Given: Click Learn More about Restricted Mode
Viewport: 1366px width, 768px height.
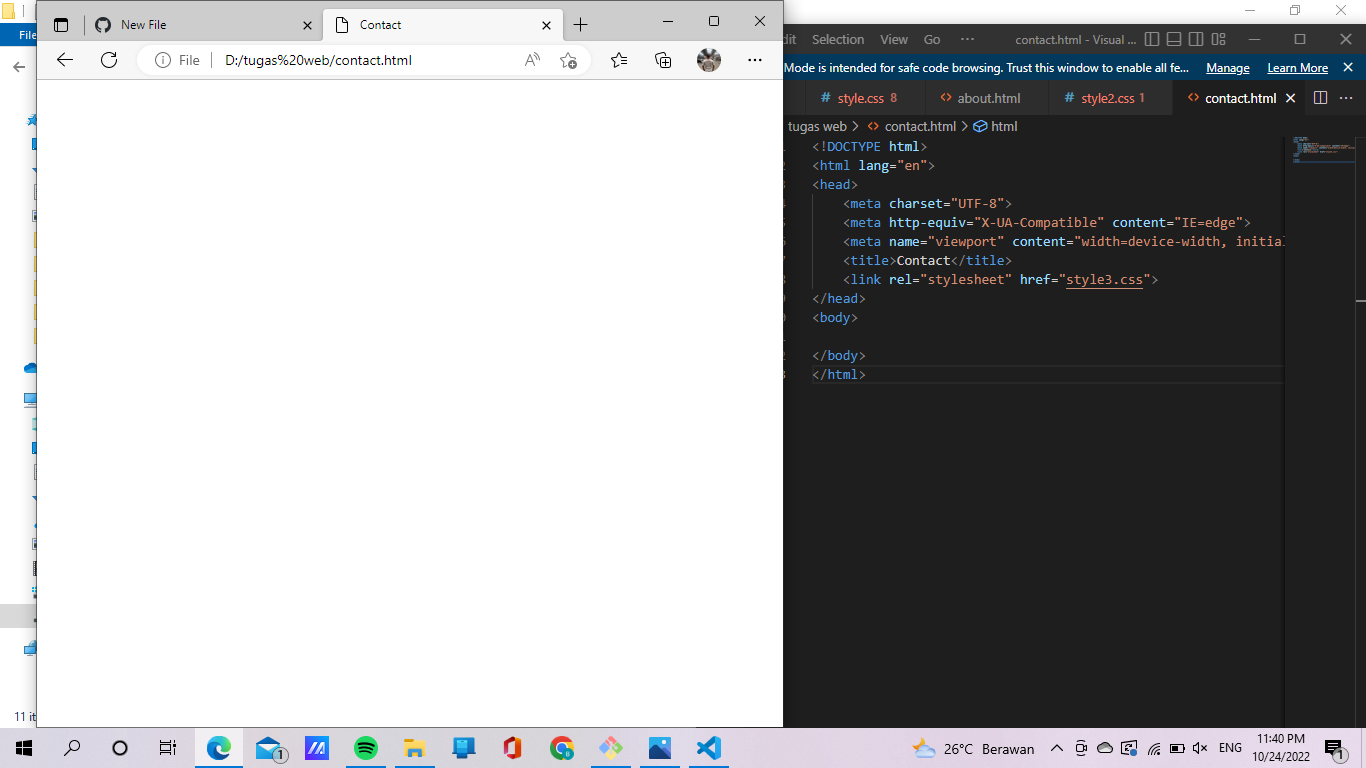Looking at the screenshot, I should pos(1297,68).
